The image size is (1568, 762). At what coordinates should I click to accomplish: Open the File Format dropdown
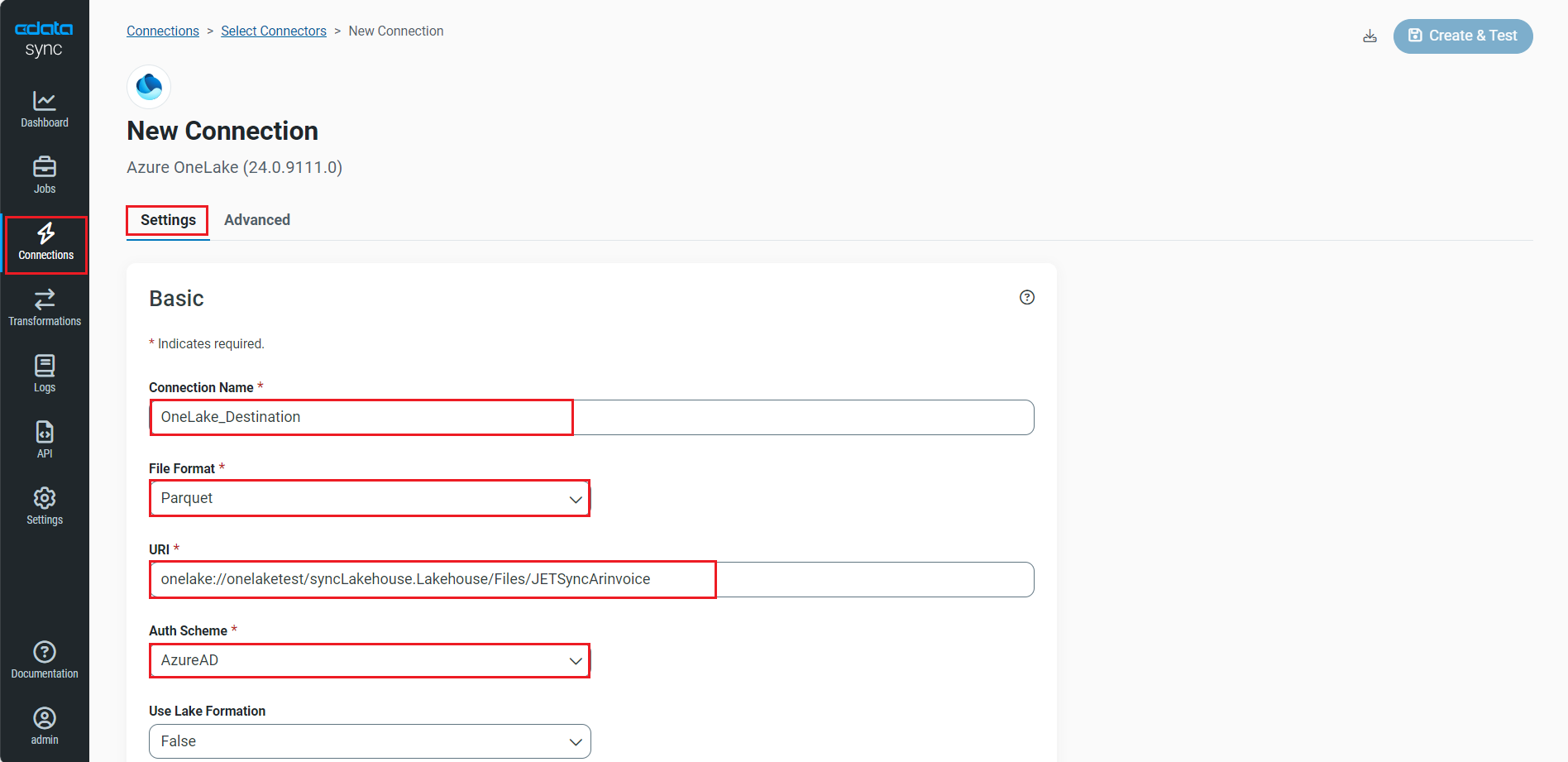pos(370,498)
